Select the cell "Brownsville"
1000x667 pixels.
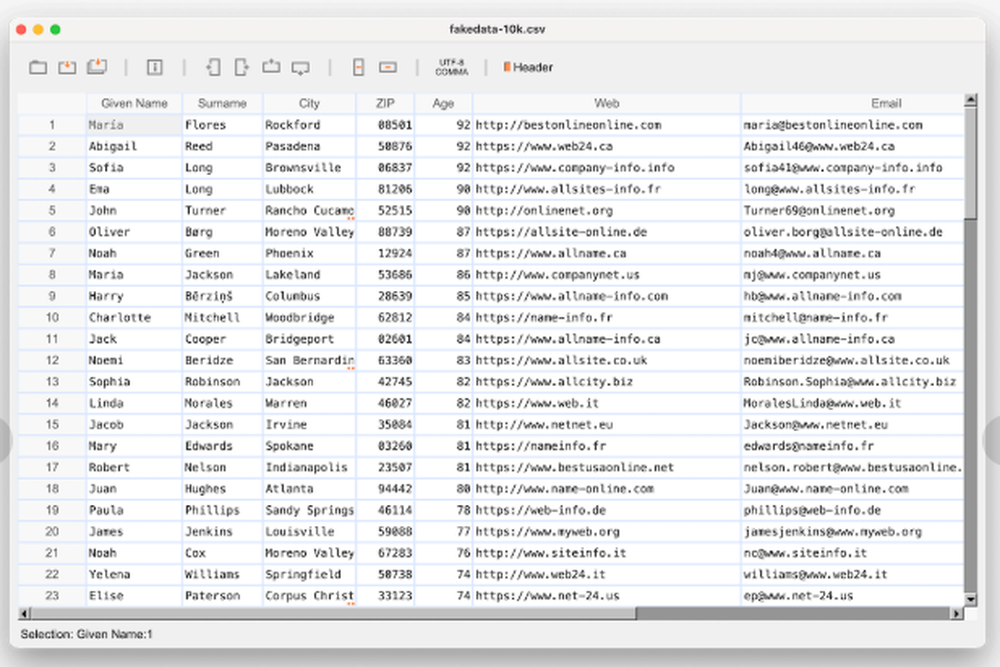coord(309,168)
